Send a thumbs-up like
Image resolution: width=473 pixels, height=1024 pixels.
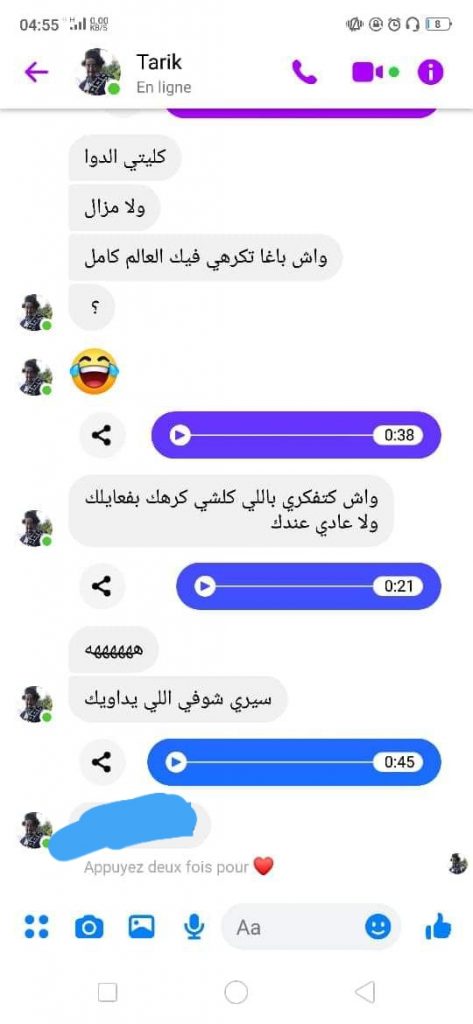coord(438,926)
